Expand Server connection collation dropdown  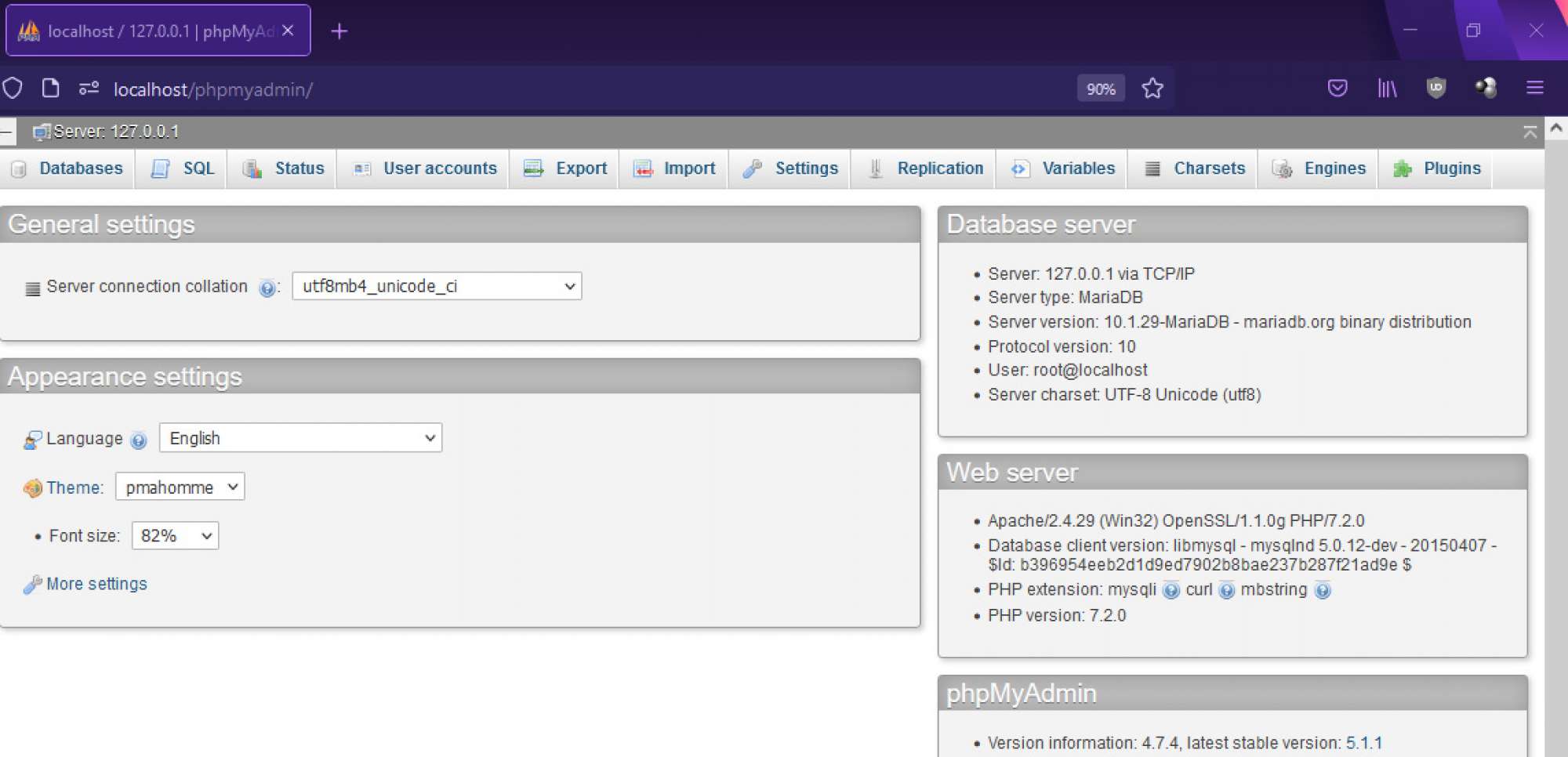[x=437, y=286]
